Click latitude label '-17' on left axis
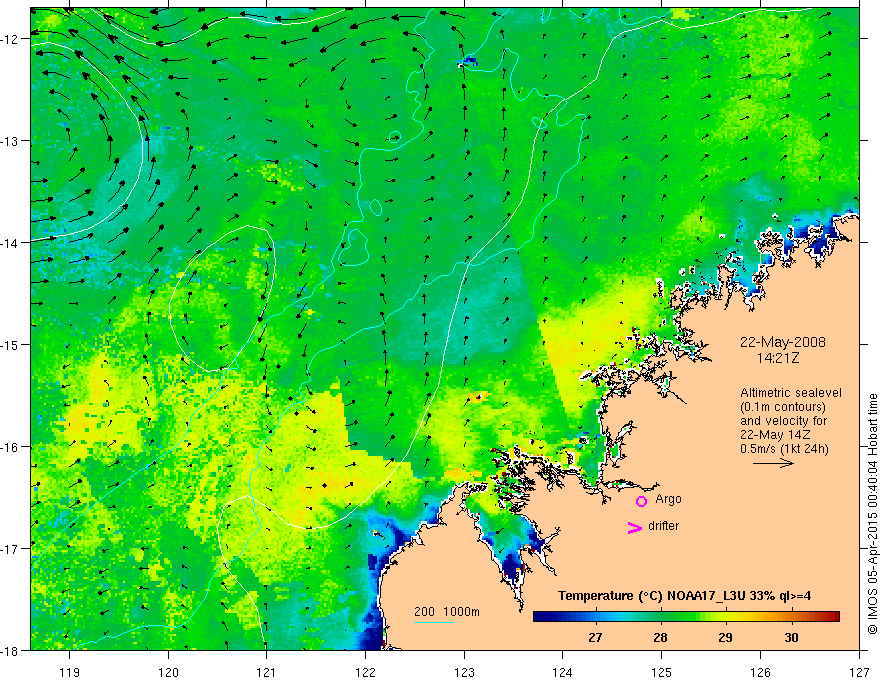 [10, 549]
